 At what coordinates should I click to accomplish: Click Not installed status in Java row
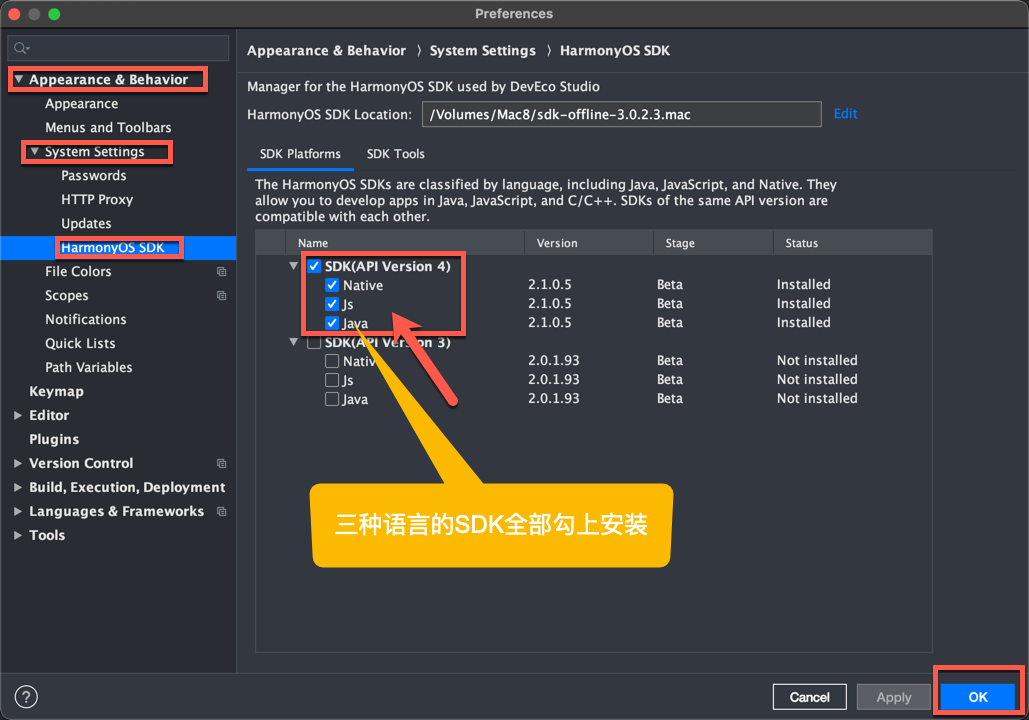coord(817,398)
